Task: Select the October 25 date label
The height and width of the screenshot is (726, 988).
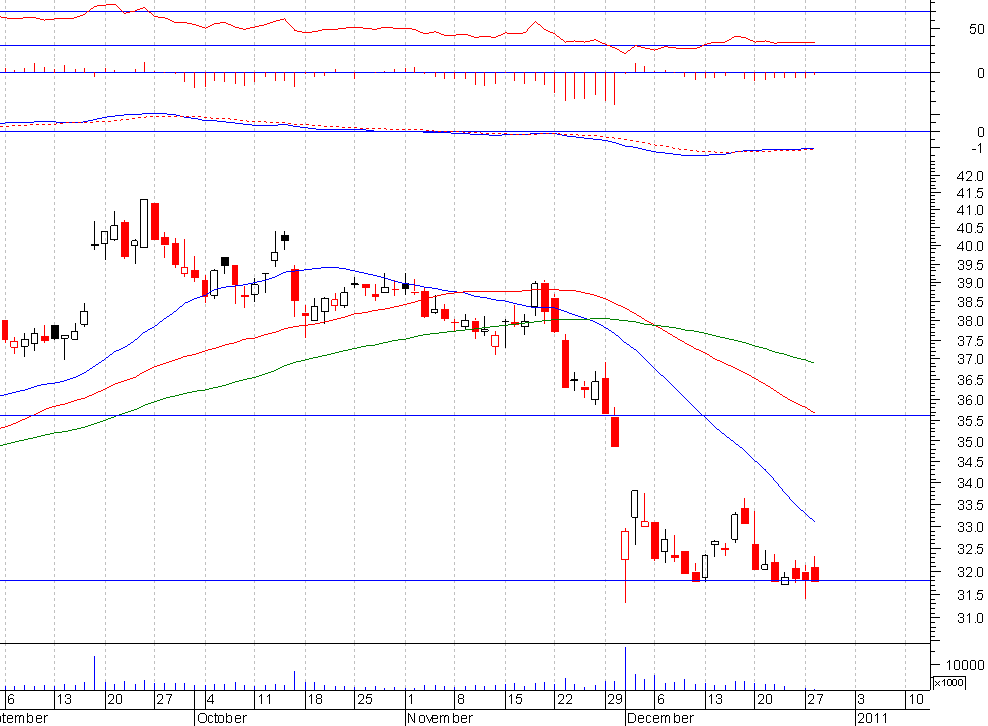Action: [365, 699]
